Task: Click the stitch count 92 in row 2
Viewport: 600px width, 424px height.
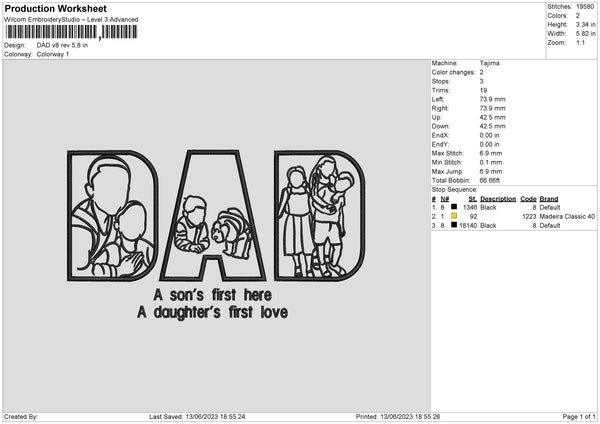Action: [x=474, y=216]
